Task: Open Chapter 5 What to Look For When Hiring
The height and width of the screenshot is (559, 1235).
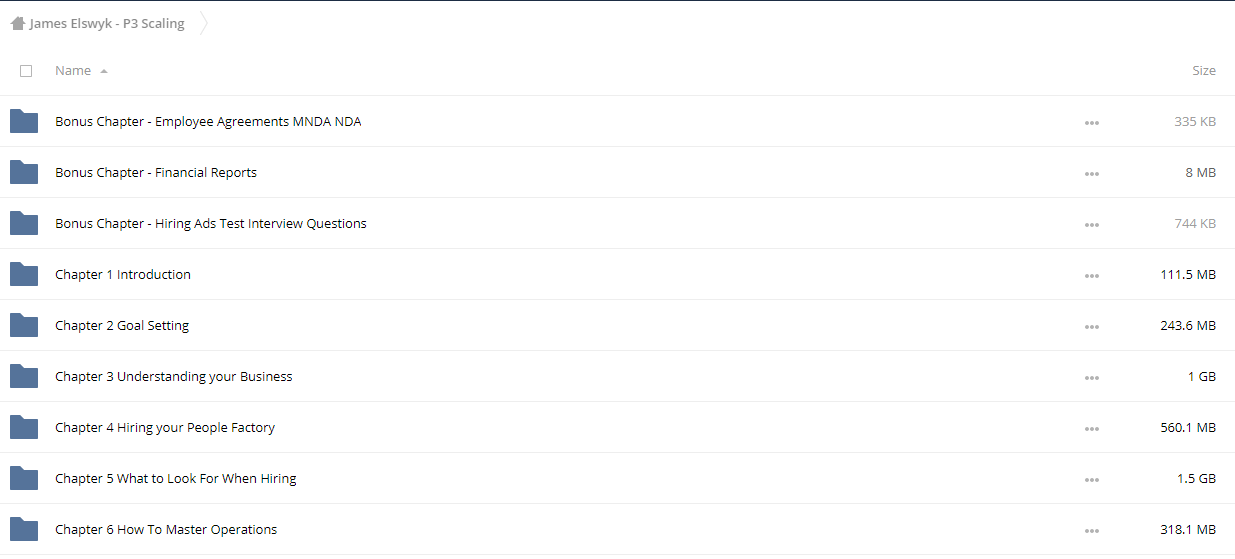Action: (x=176, y=478)
